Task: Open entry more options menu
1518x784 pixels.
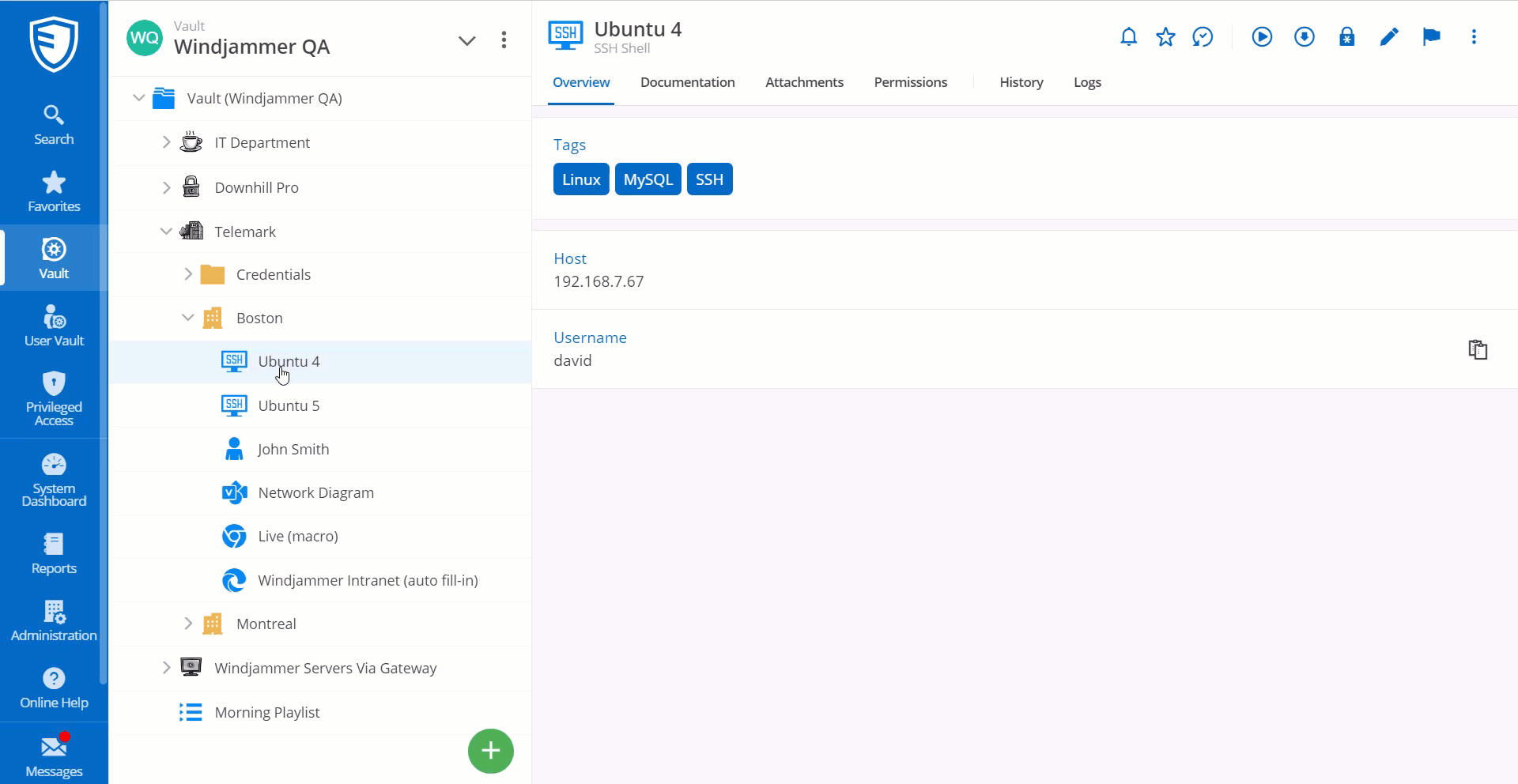Action: [x=1473, y=37]
